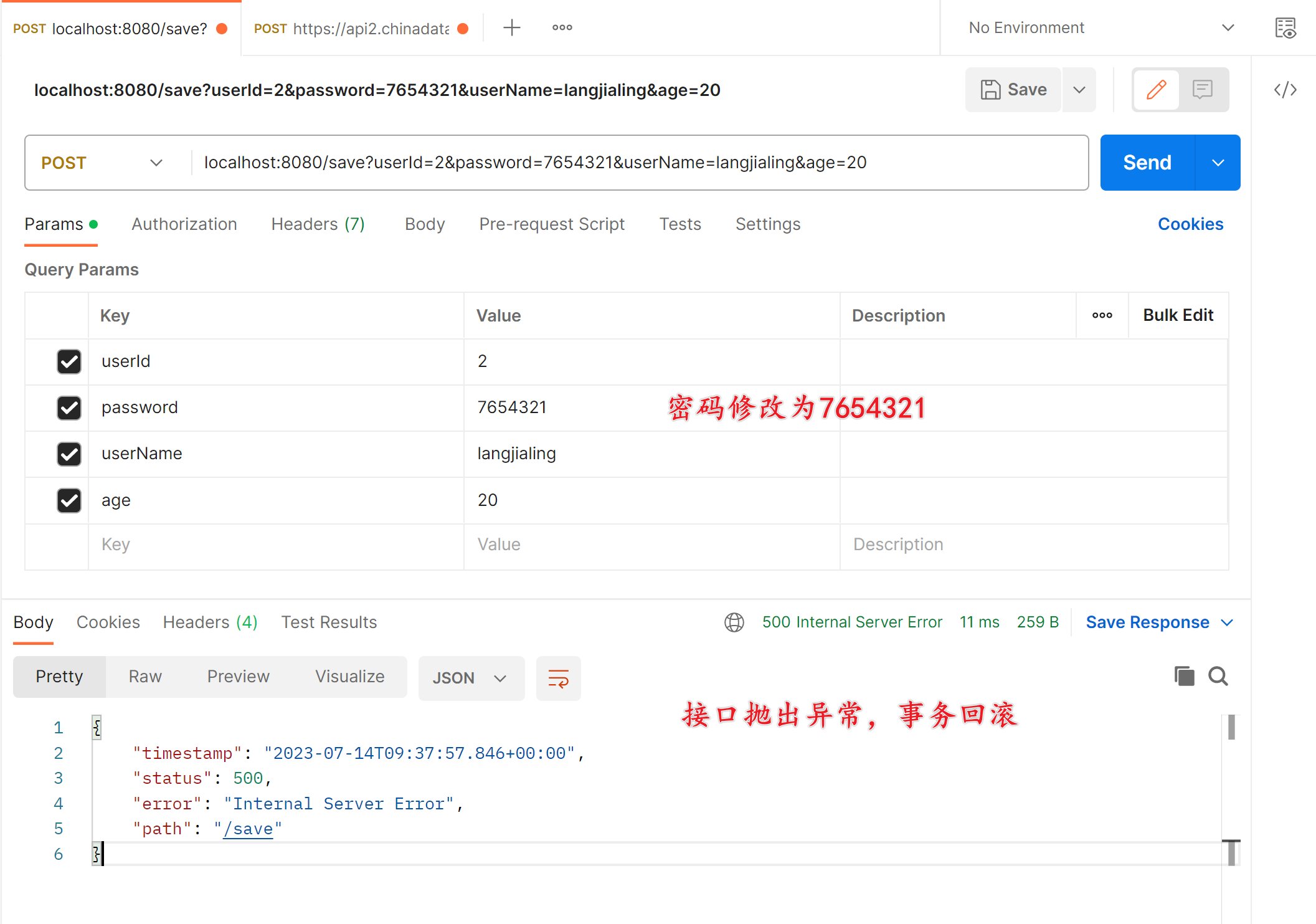The height and width of the screenshot is (924, 1316).
Task: Click the userName value langjialing
Action: [x=516, y=454]
